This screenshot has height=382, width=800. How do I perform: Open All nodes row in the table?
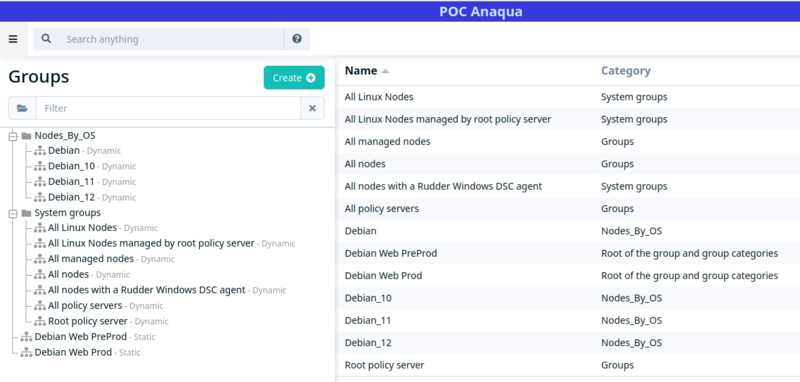point(567,164)
